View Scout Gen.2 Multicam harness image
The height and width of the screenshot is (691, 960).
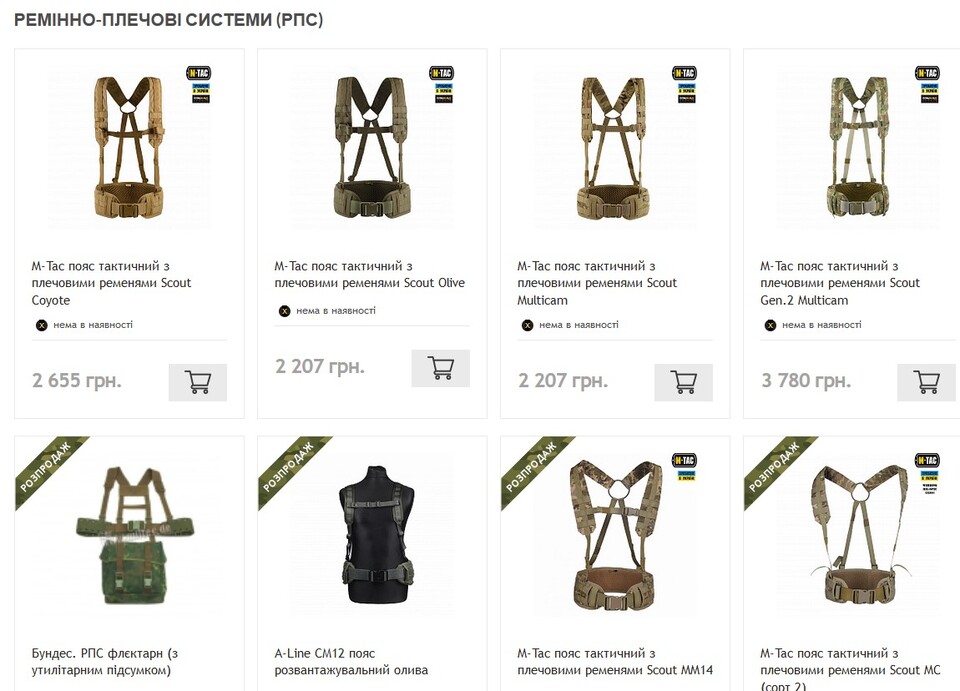click(858, 148)
